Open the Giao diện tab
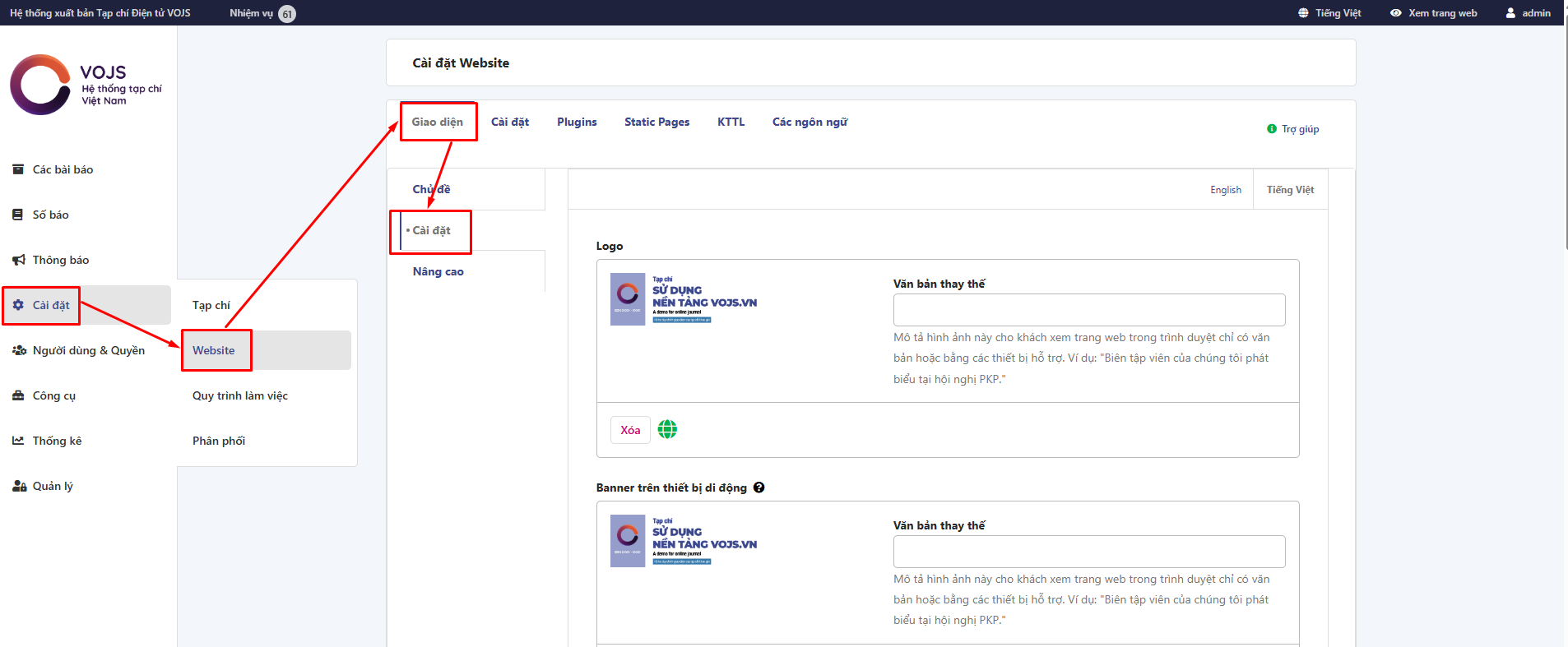This screenshot has width=1568, height=647. coord(438,122)
